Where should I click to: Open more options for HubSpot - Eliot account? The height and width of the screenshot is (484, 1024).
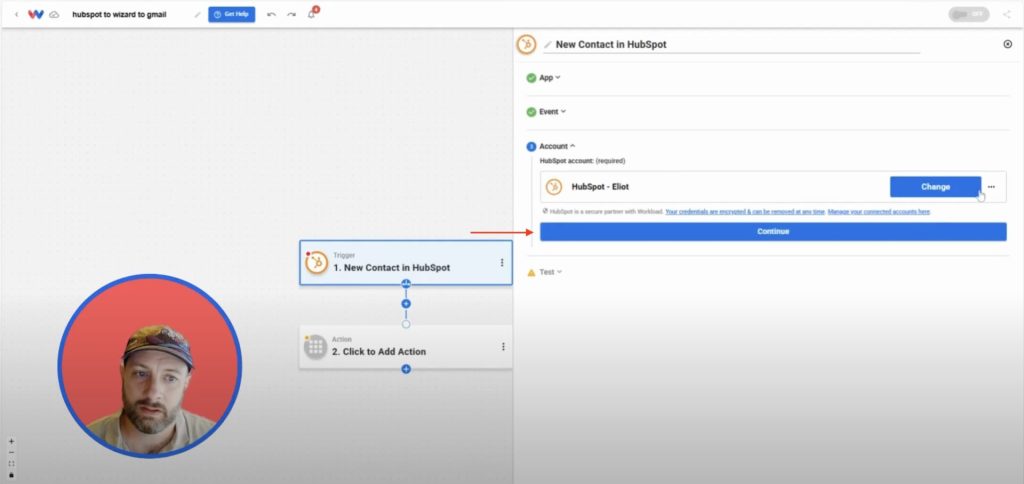click(x=991, y=187)
